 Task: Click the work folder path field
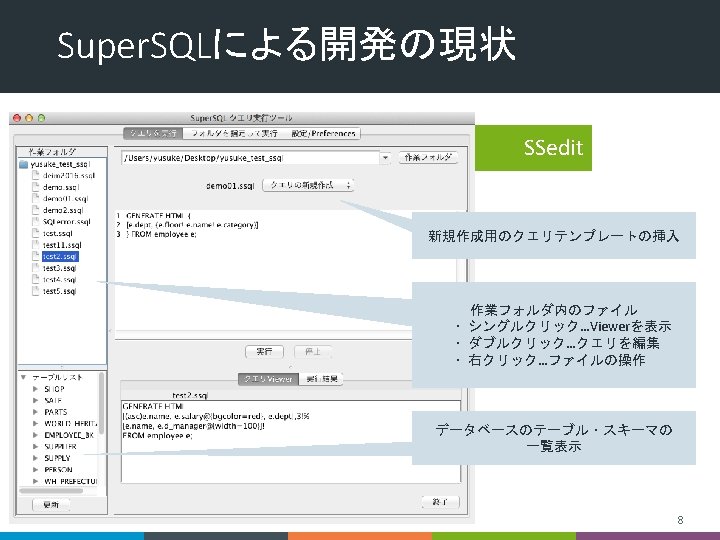click(251, 158)
